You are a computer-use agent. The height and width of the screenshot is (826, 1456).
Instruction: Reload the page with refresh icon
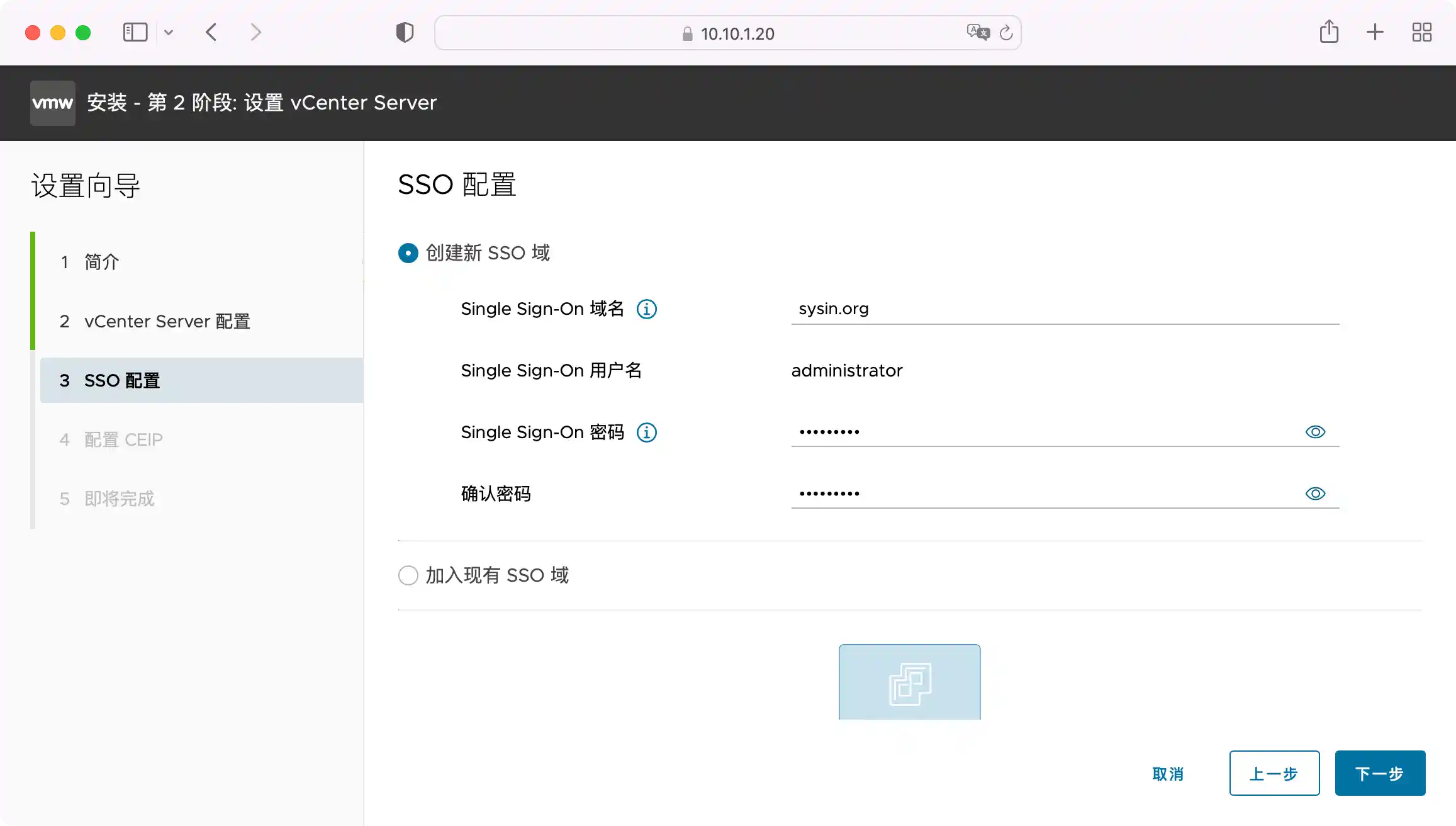[1006, 33]
